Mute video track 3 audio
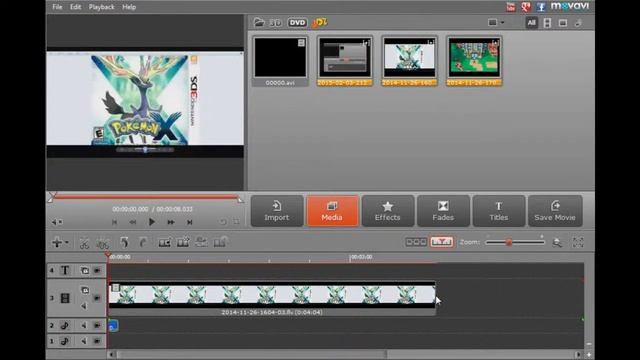The image size is (640, 360). click(x=84, y=306)
